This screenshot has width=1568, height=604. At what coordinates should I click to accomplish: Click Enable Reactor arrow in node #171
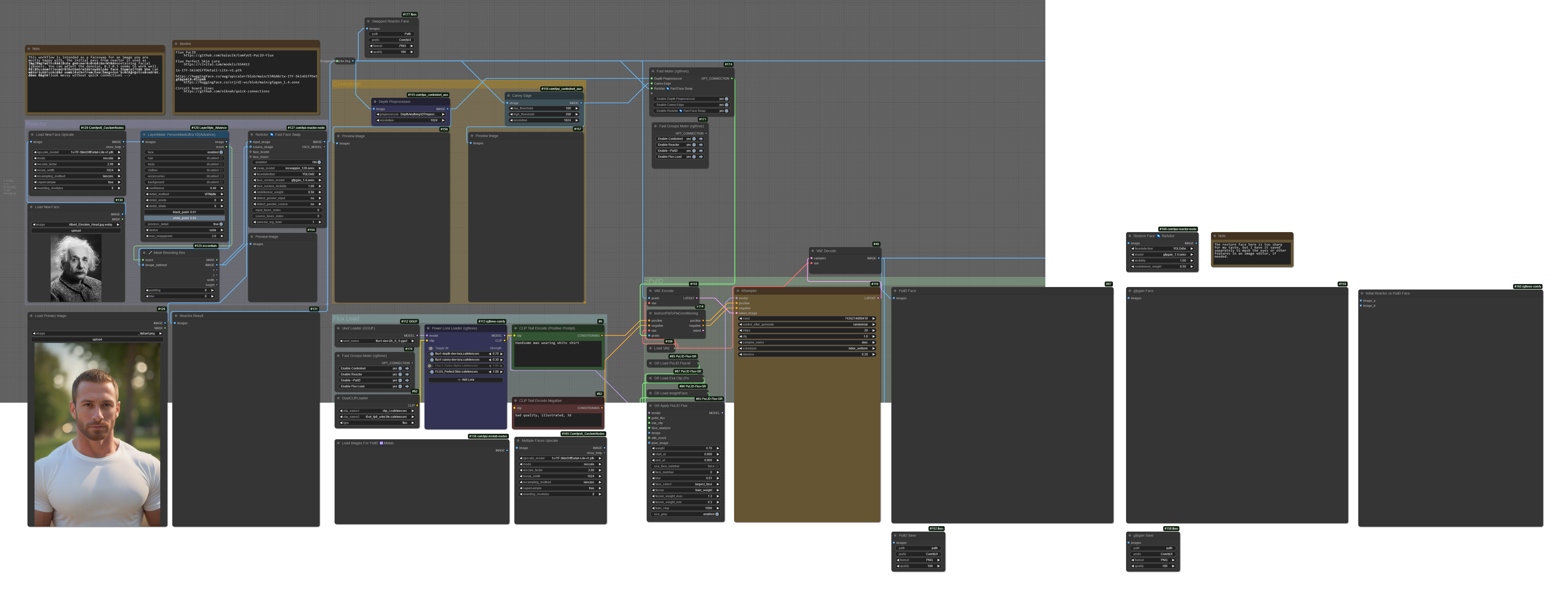tap(701, 145)
